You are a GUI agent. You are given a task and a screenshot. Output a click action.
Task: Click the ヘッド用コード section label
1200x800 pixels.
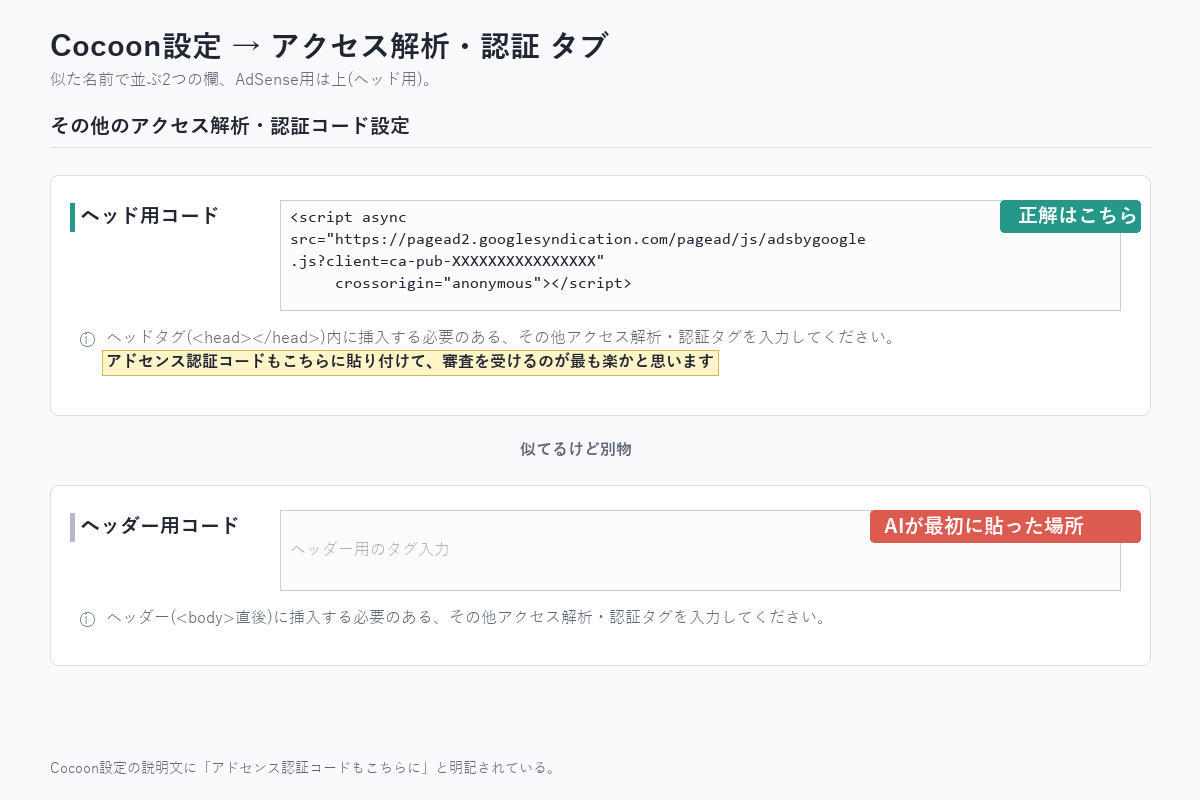coord(150,216)
